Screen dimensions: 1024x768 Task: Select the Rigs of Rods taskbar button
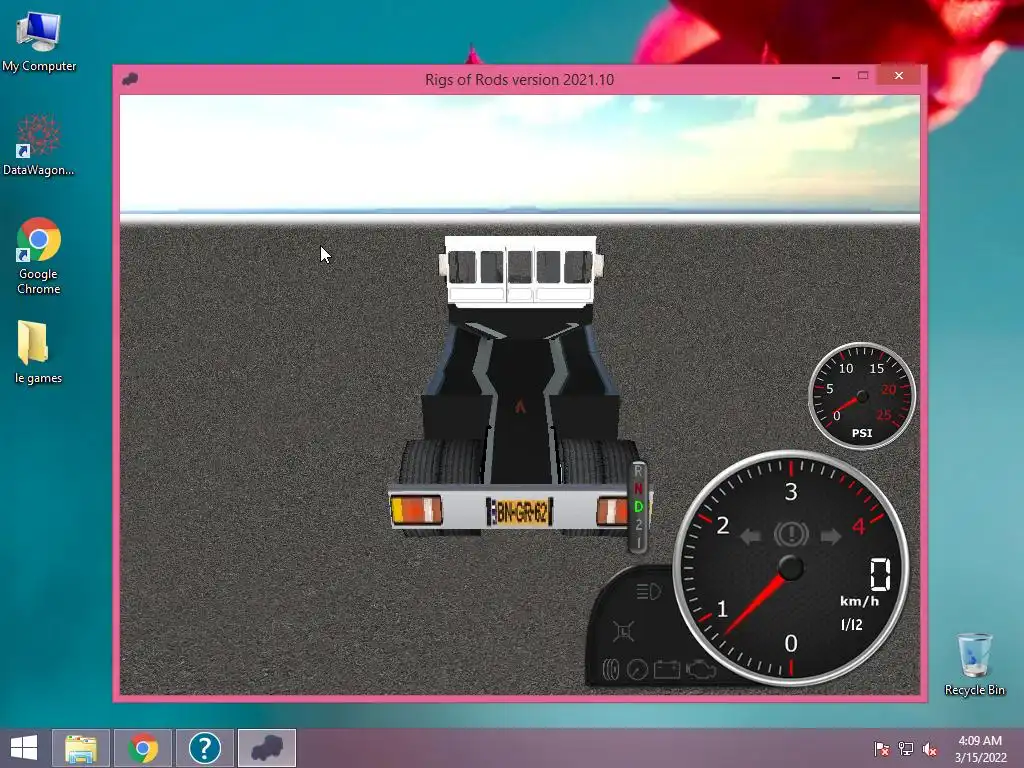tap(267, 748)
